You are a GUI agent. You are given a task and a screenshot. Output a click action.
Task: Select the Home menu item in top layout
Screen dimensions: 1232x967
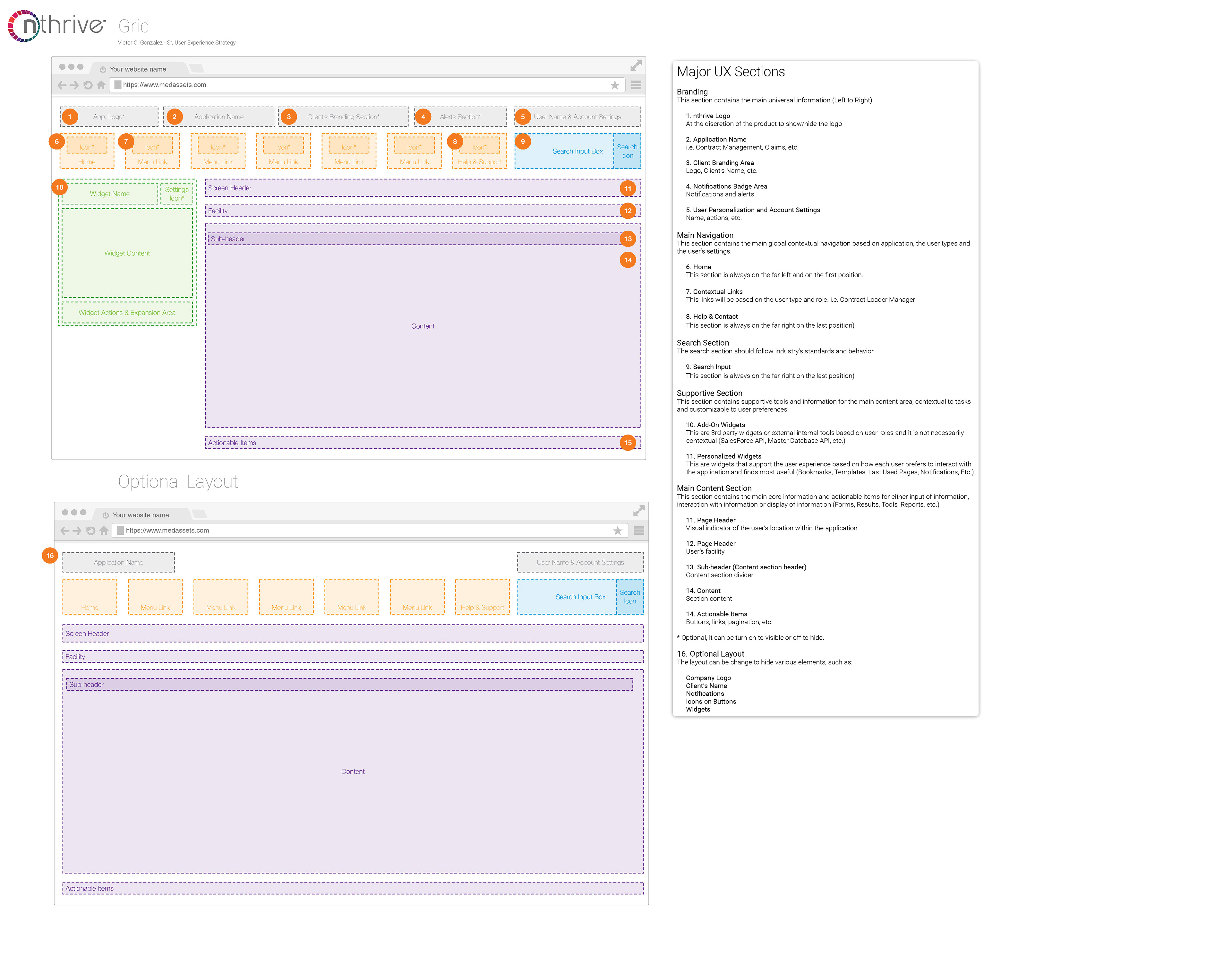[87, 151]
